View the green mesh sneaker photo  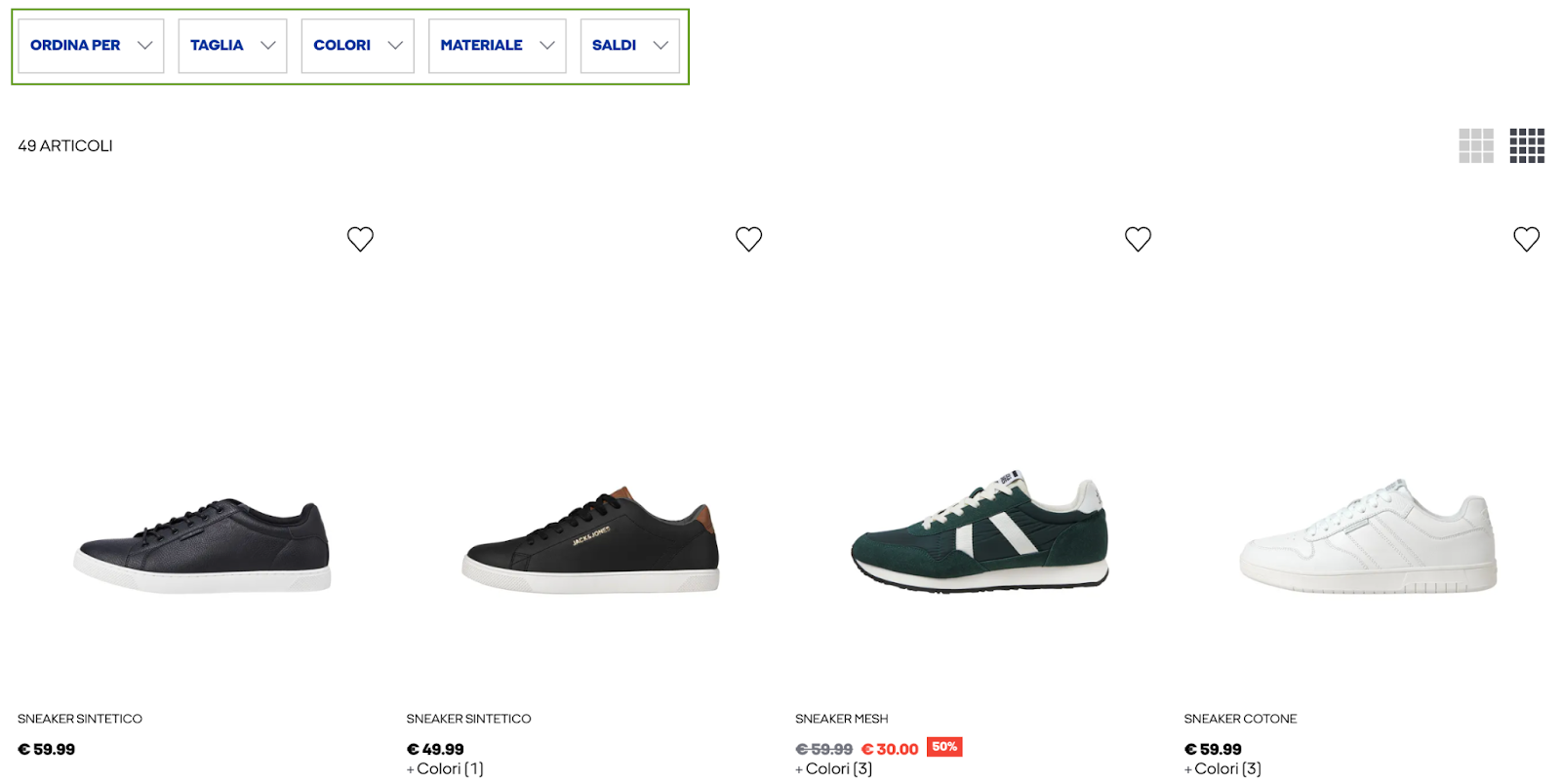980,531
